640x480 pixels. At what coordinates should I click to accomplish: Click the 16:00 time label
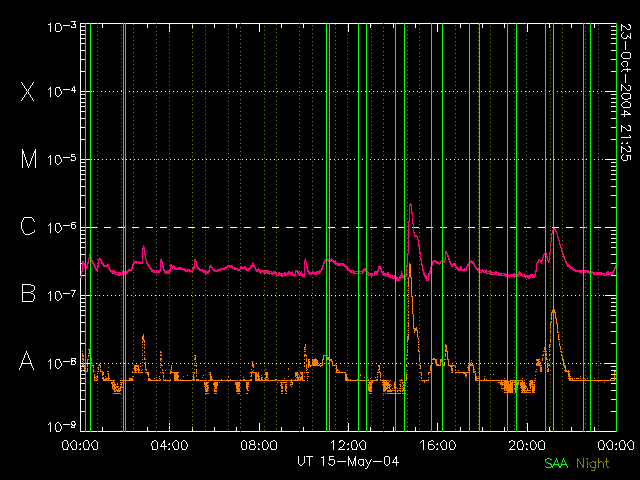pos(438,445)
